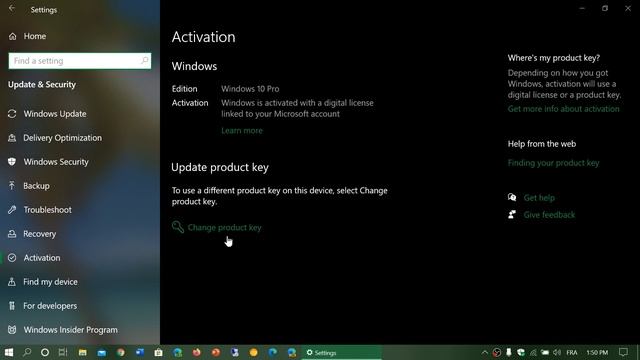Open For developers settings page
Viewport: 640px width, 360px height.
click(42, 306)
